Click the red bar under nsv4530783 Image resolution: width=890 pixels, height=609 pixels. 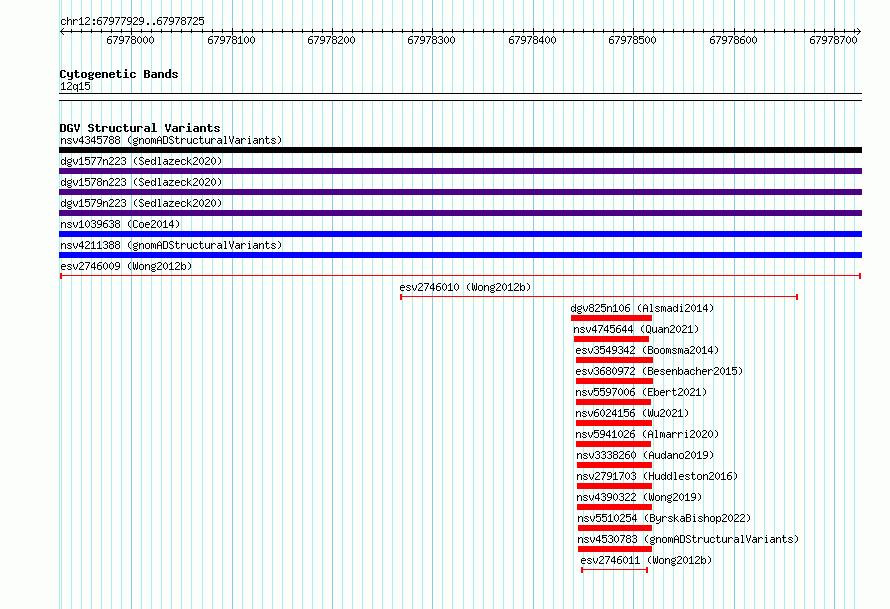[615, 549]
